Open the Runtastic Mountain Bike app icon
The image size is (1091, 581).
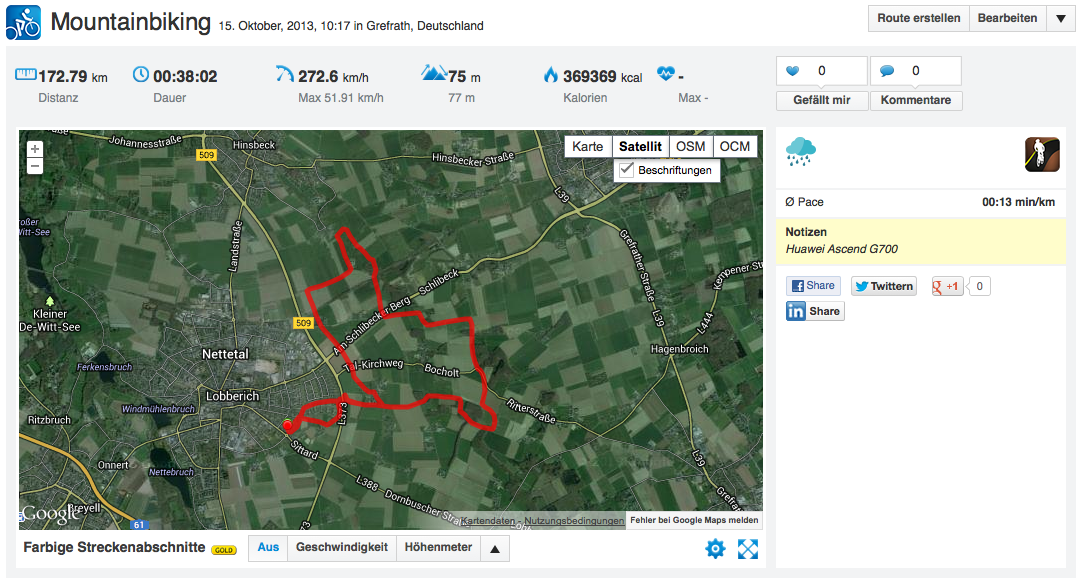click(x=1042, y=154)
